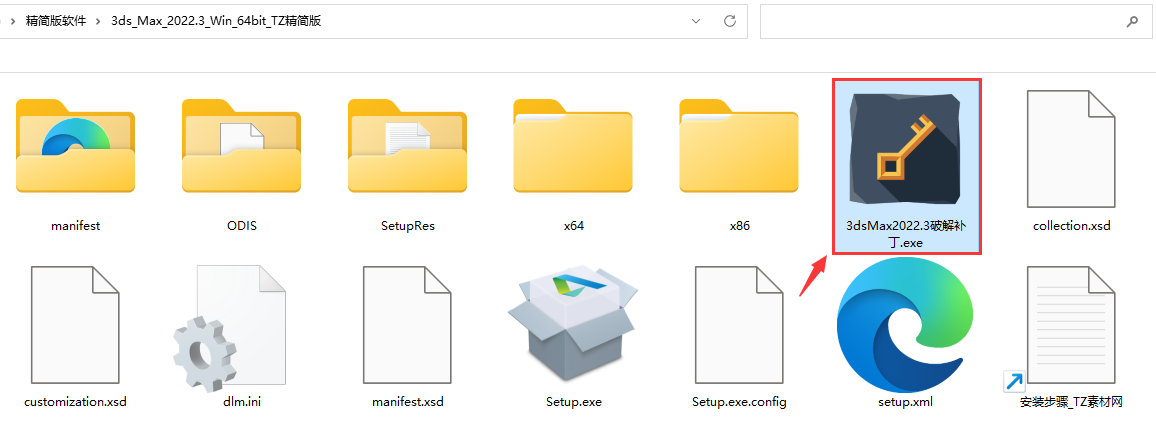Click the chevron before 精简版软件 breadcrumb
Viewport: 1156px width, 445px height.
point(13,21)
